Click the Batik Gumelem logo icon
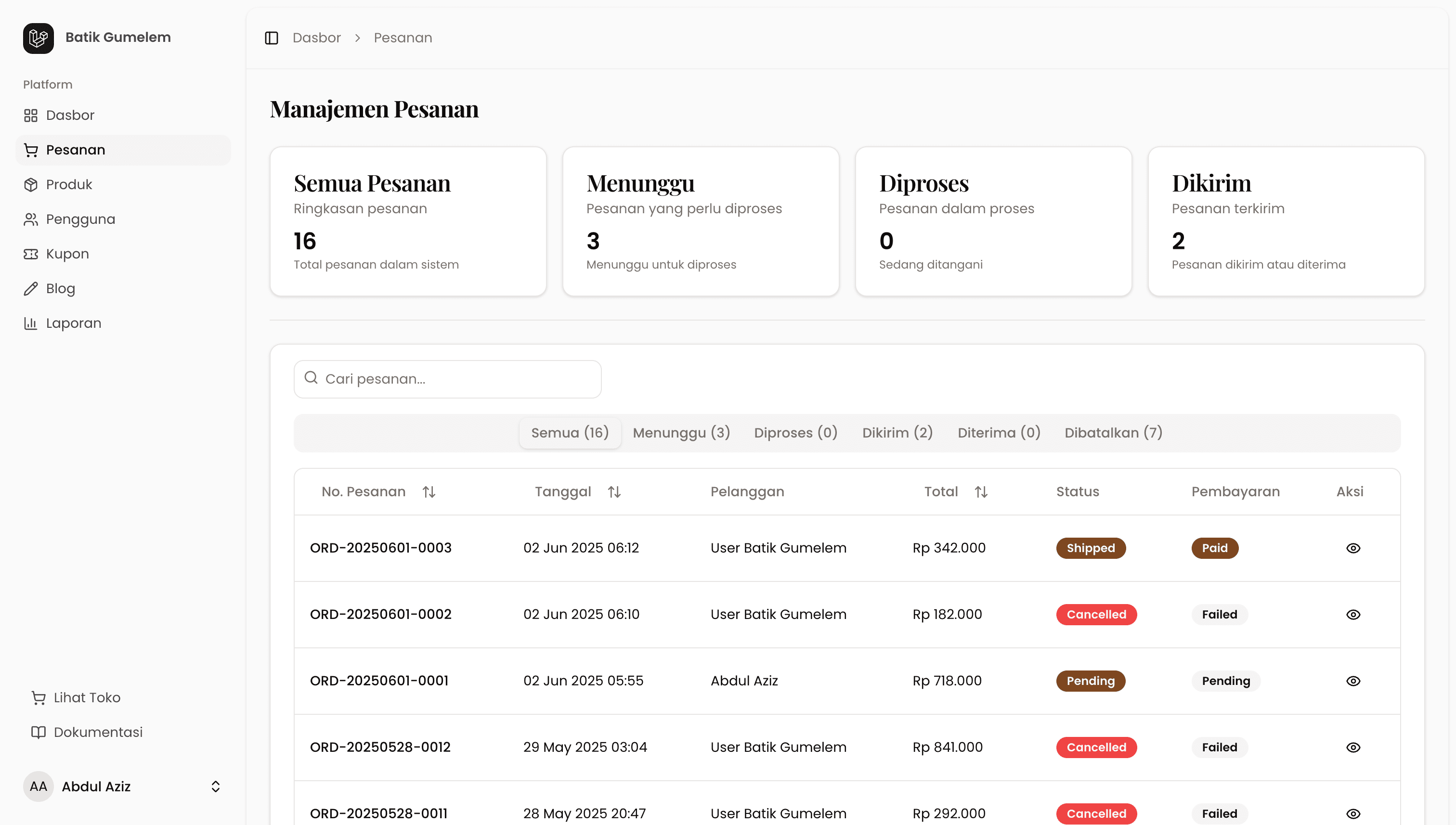This screenshot has height=825, width=1456. coord(38,38)
